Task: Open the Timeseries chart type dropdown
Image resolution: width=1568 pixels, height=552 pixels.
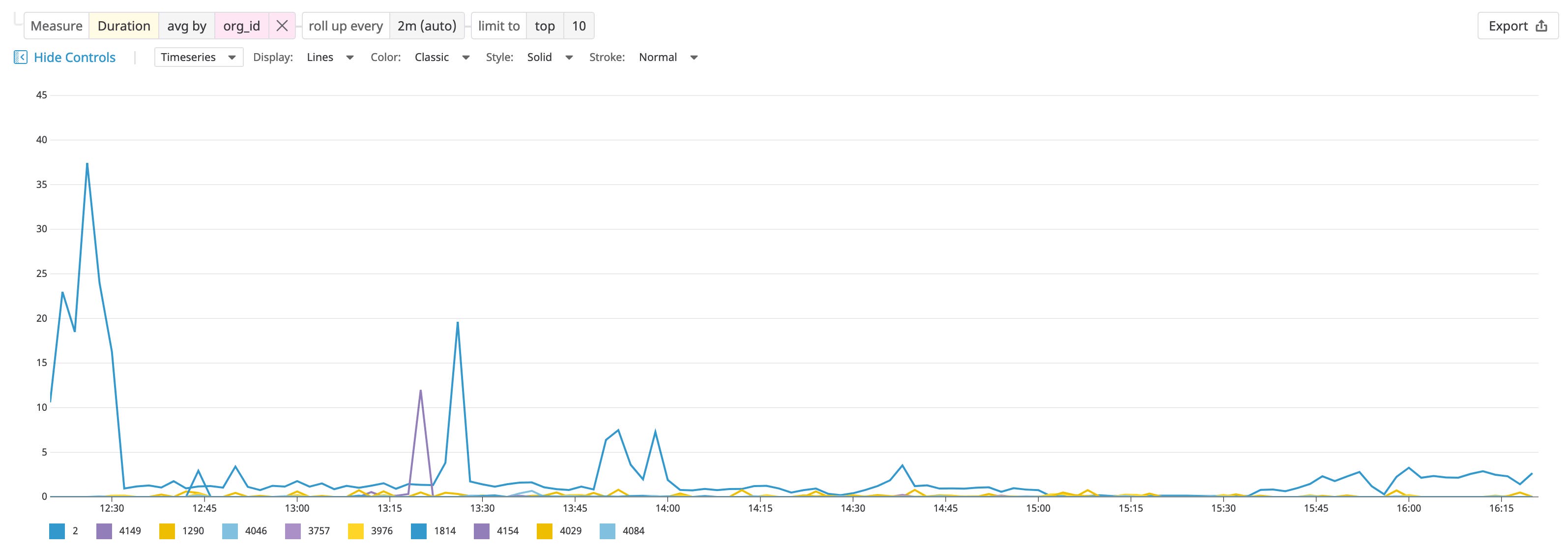Action: (197, 57)
